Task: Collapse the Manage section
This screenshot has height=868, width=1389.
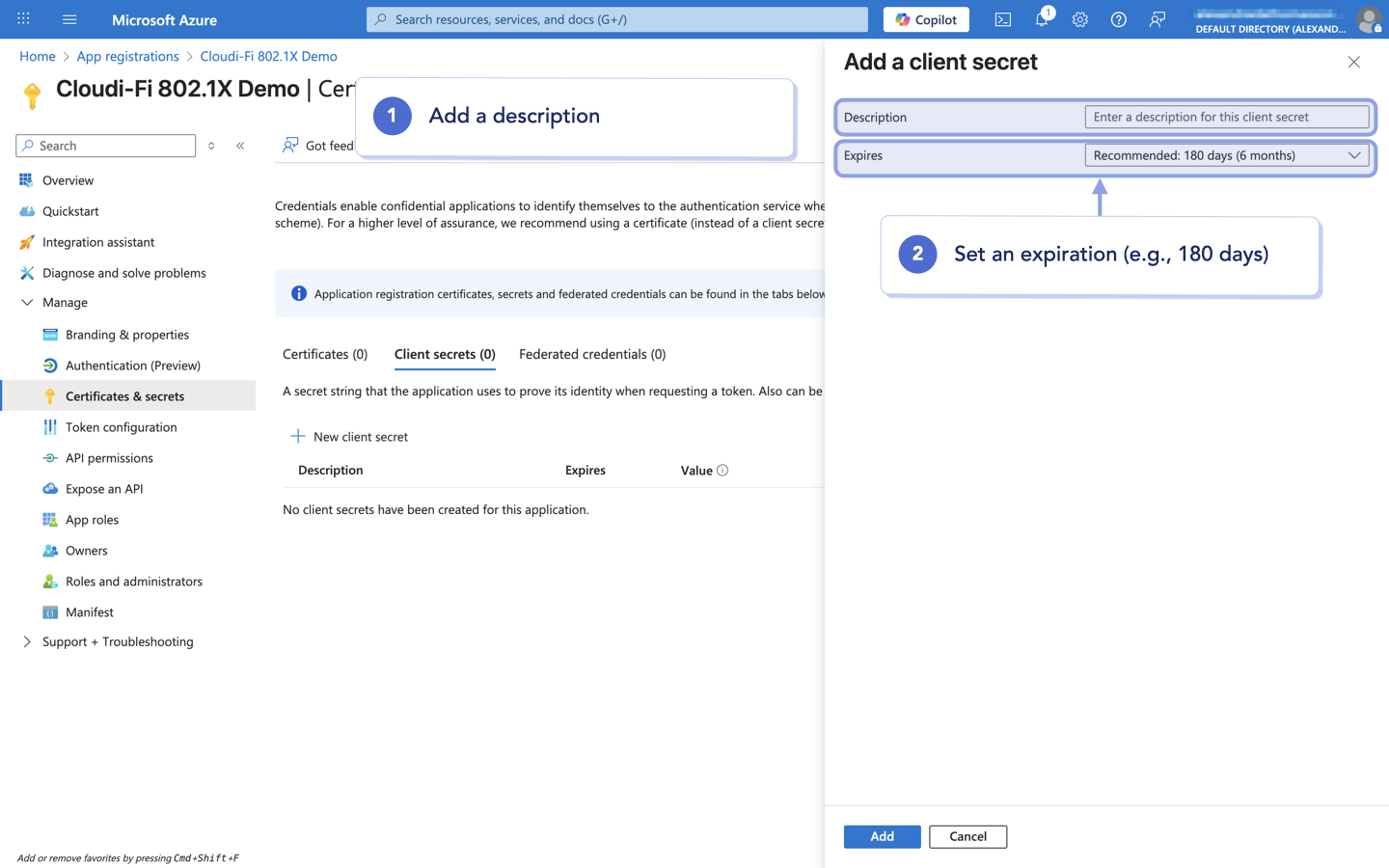Action: pos(27,303)
